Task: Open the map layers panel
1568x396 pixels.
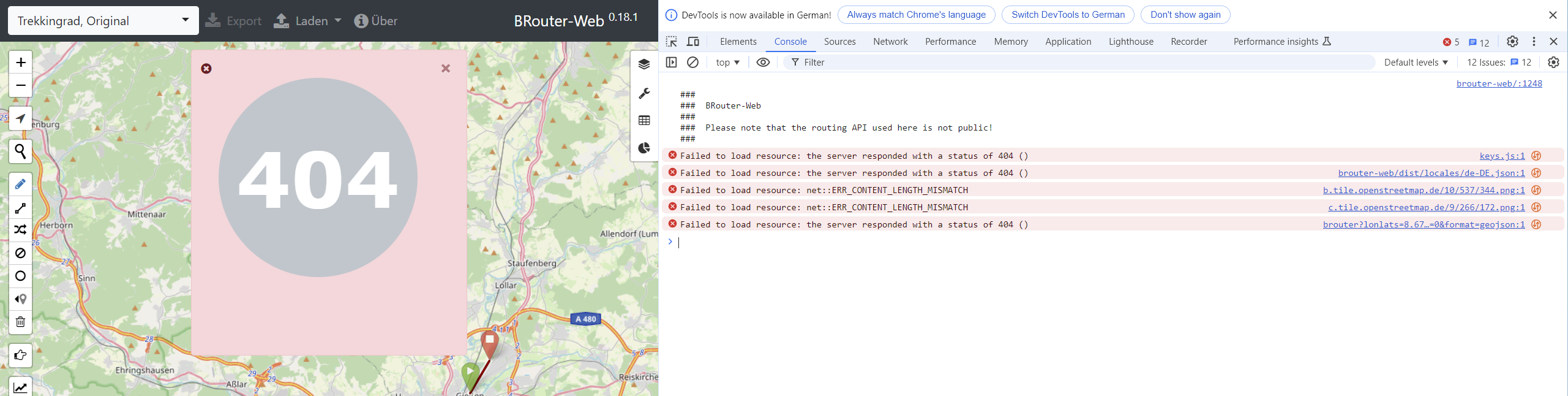Action: pyautogui.click(x=644, y=64)
